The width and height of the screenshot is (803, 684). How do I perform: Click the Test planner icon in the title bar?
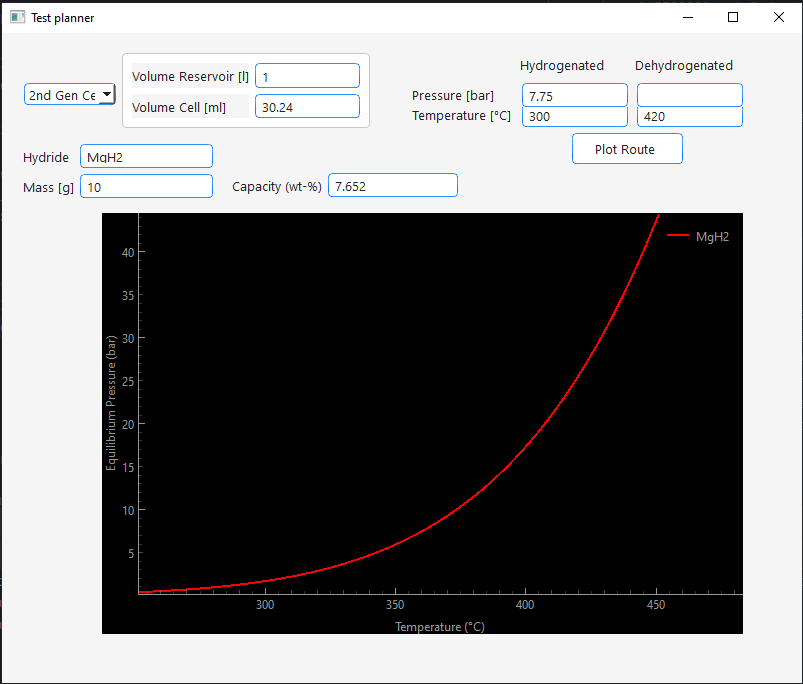click(x=17, y=17)
